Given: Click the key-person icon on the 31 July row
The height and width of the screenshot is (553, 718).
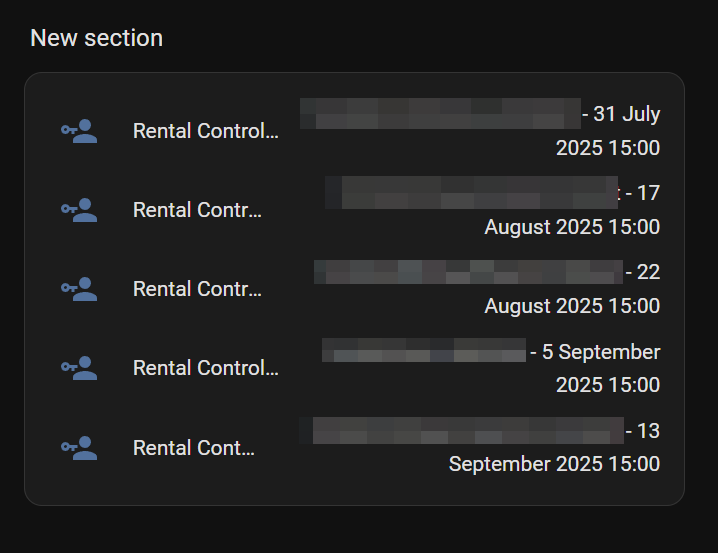Looking at the screenshot, I should pos(79,131).
